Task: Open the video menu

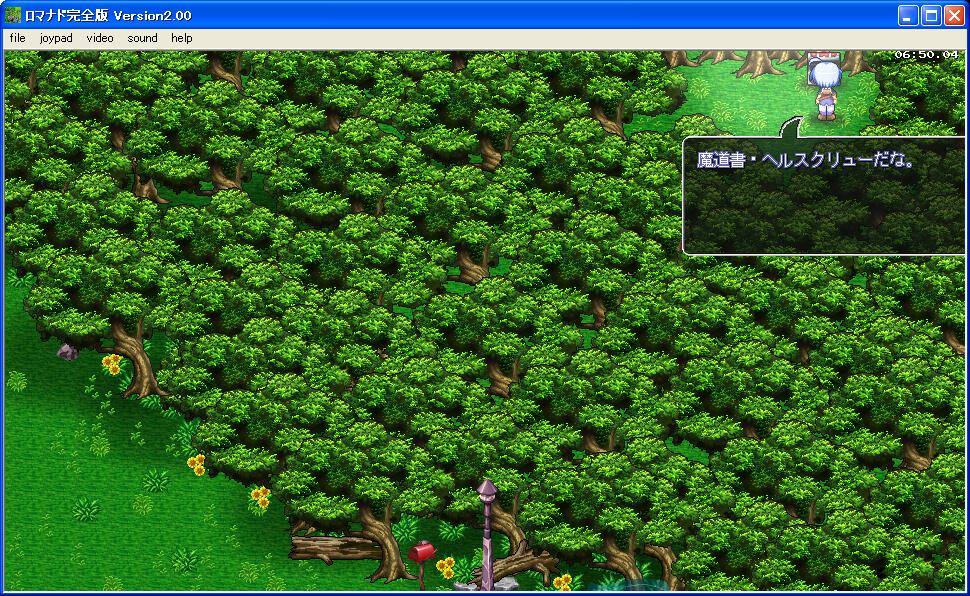Action: pos(100,38)
